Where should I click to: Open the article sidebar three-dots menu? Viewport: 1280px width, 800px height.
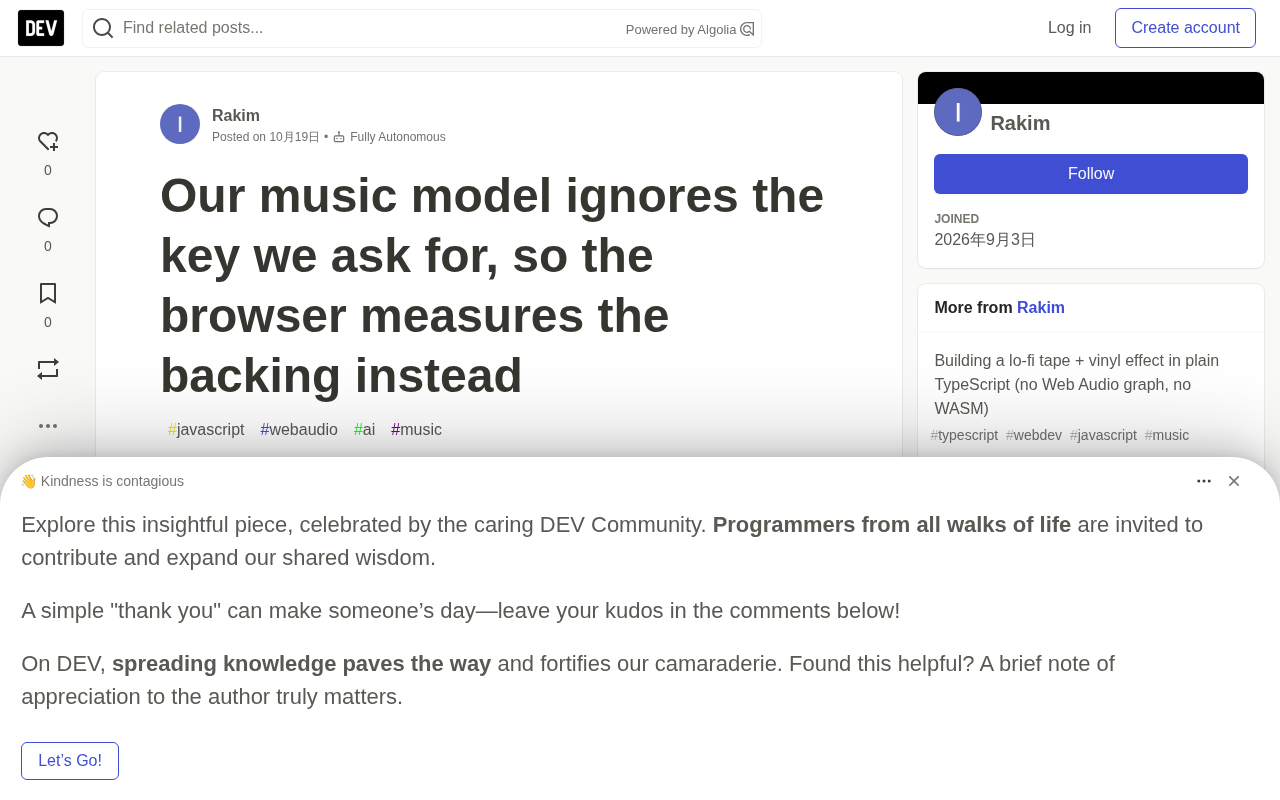click(48, 426)
